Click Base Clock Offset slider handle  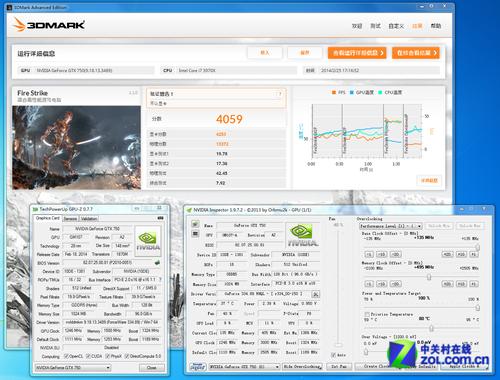tap(477, 247)
